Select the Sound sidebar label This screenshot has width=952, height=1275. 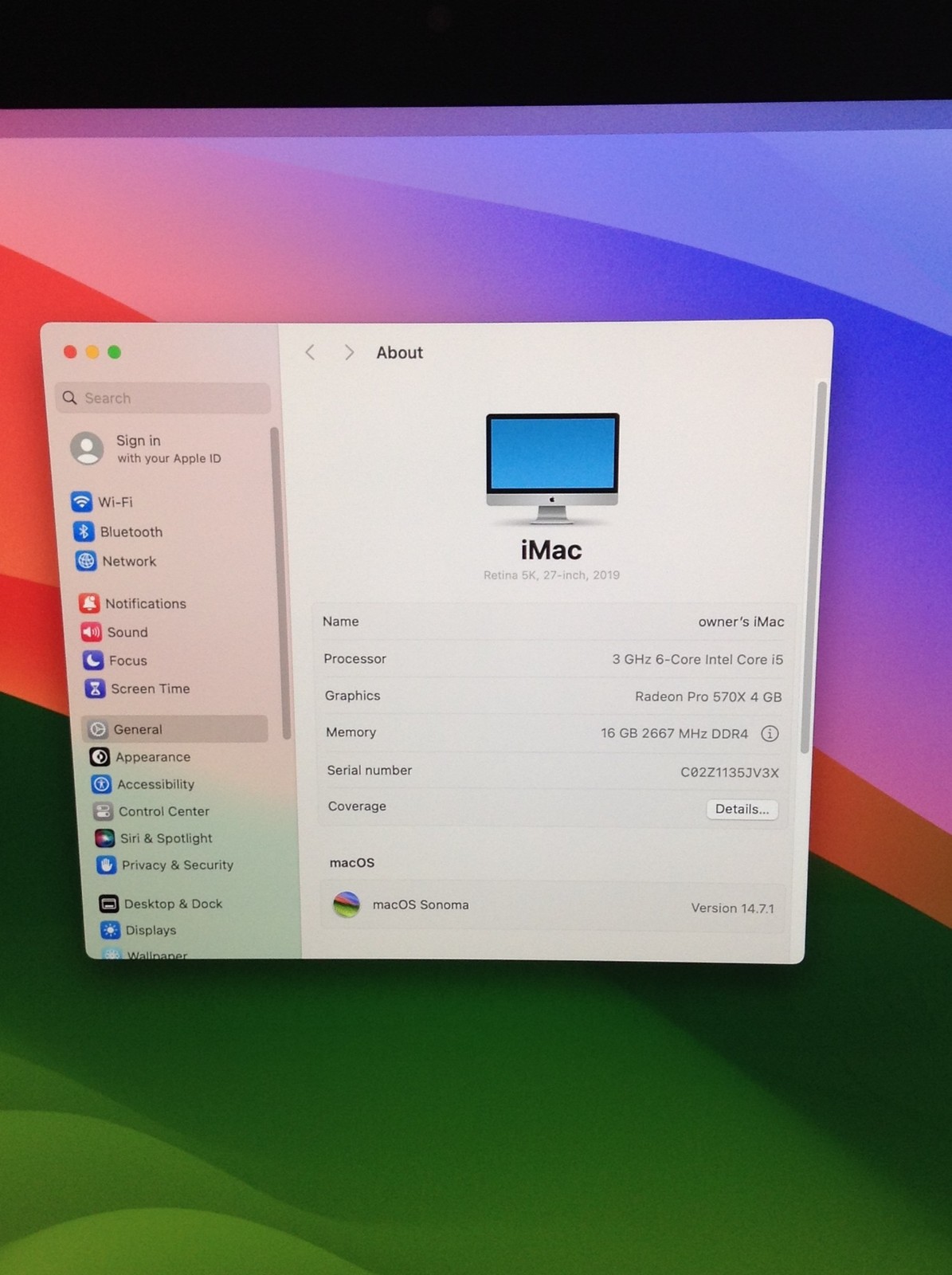coord(127,632)
